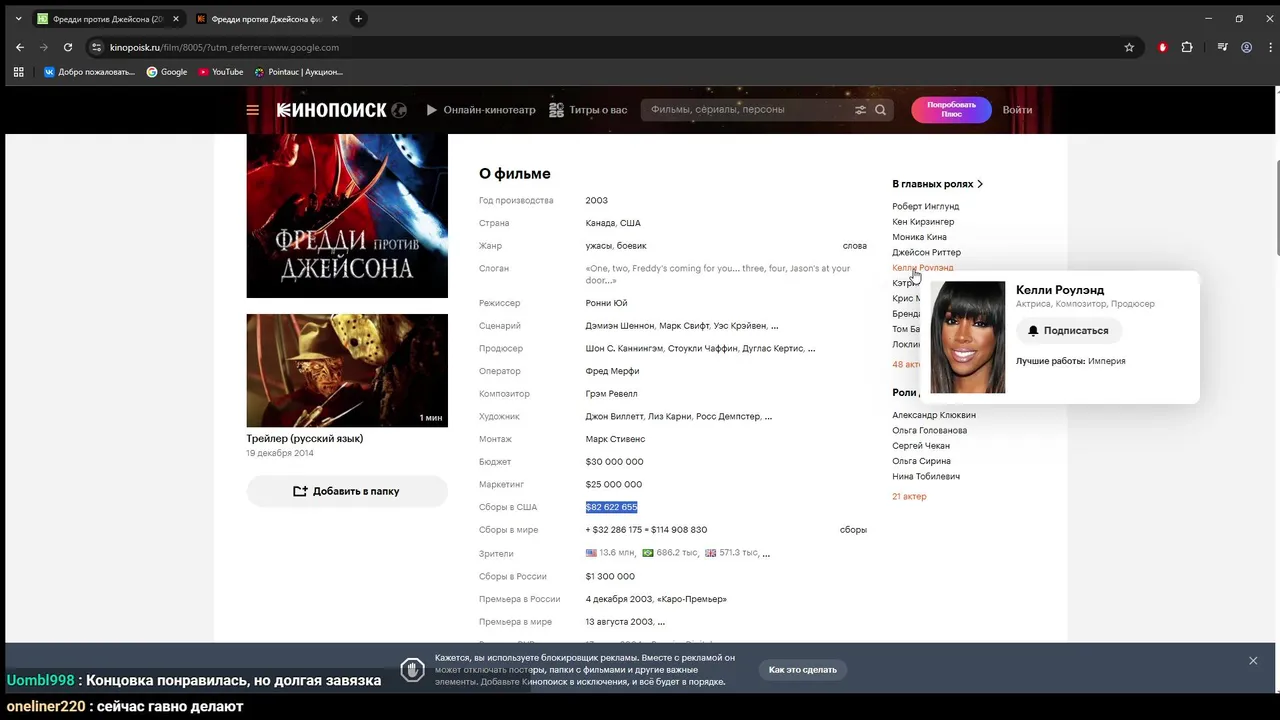Click the browser back arrow

click(19, 47)
